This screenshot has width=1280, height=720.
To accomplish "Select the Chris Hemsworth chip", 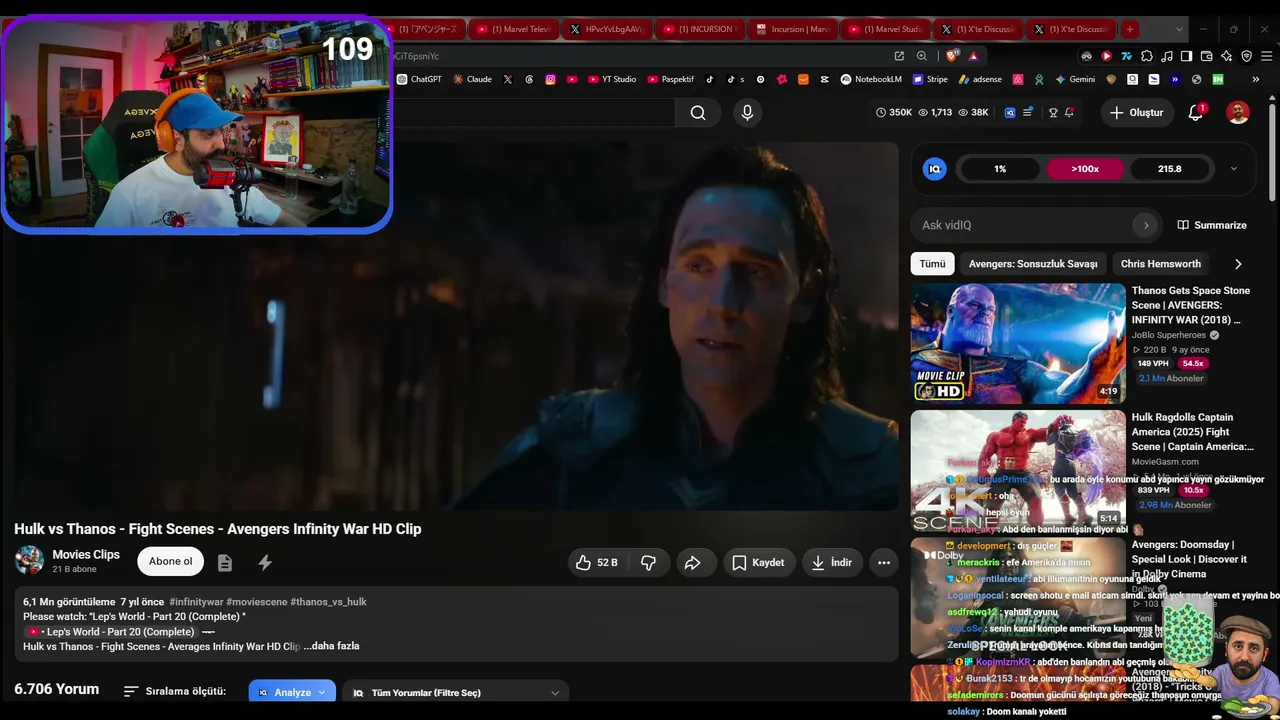I will (x=1161, y=264).
